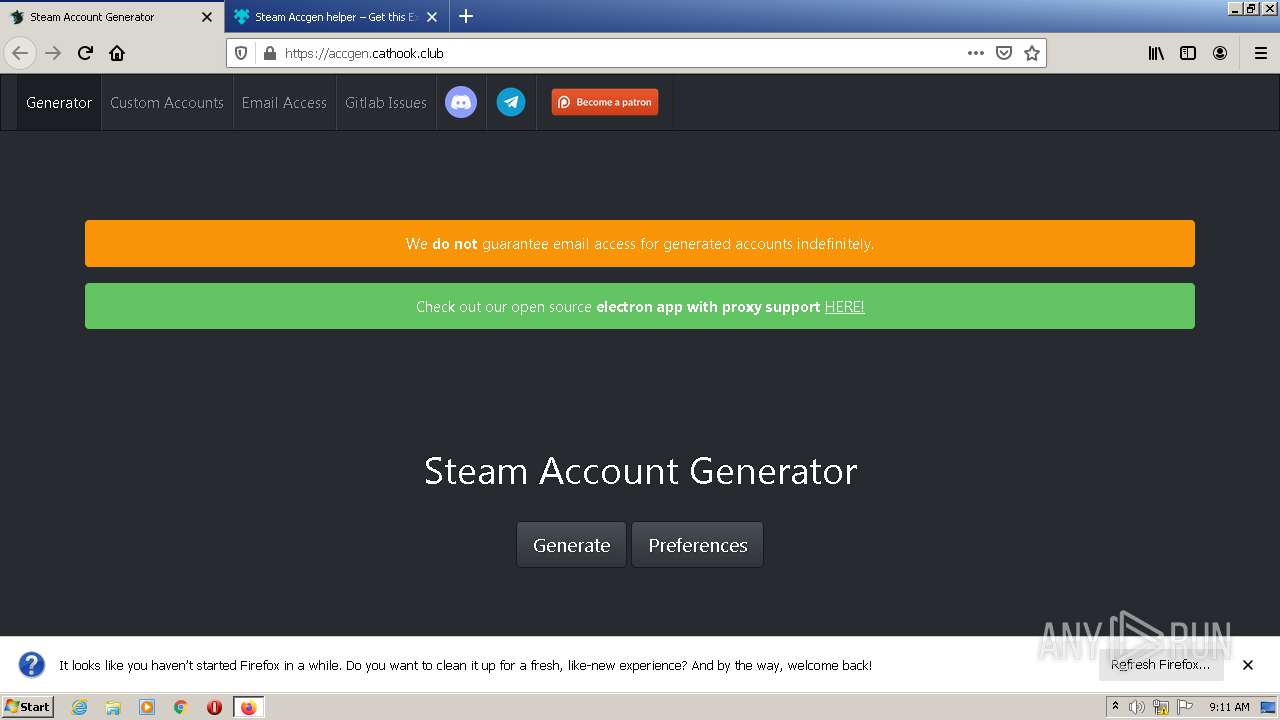
Task: Click the email access warning banner
Action: [640, 243]
